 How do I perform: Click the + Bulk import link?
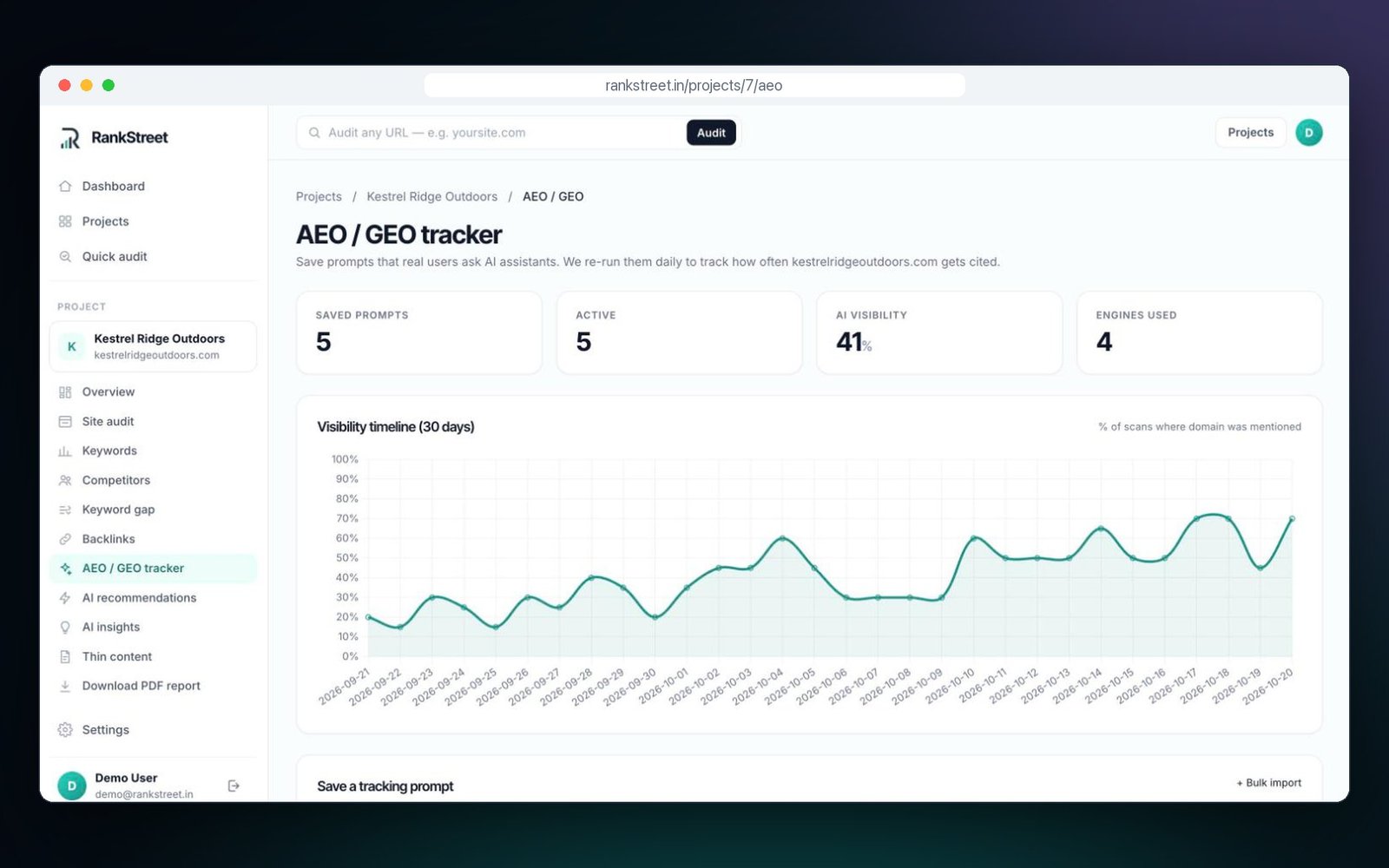tap(1268, 783)
